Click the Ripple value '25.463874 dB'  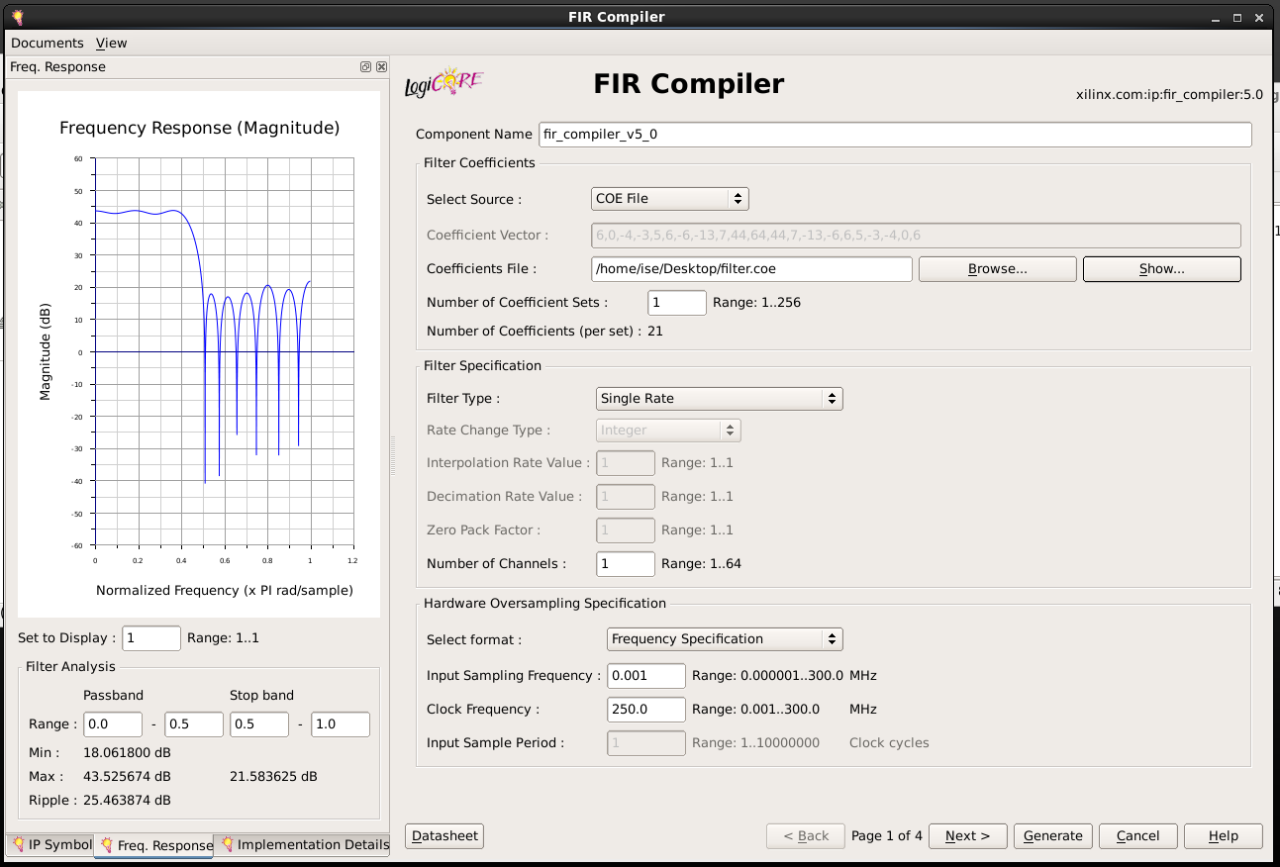[127, 801]
